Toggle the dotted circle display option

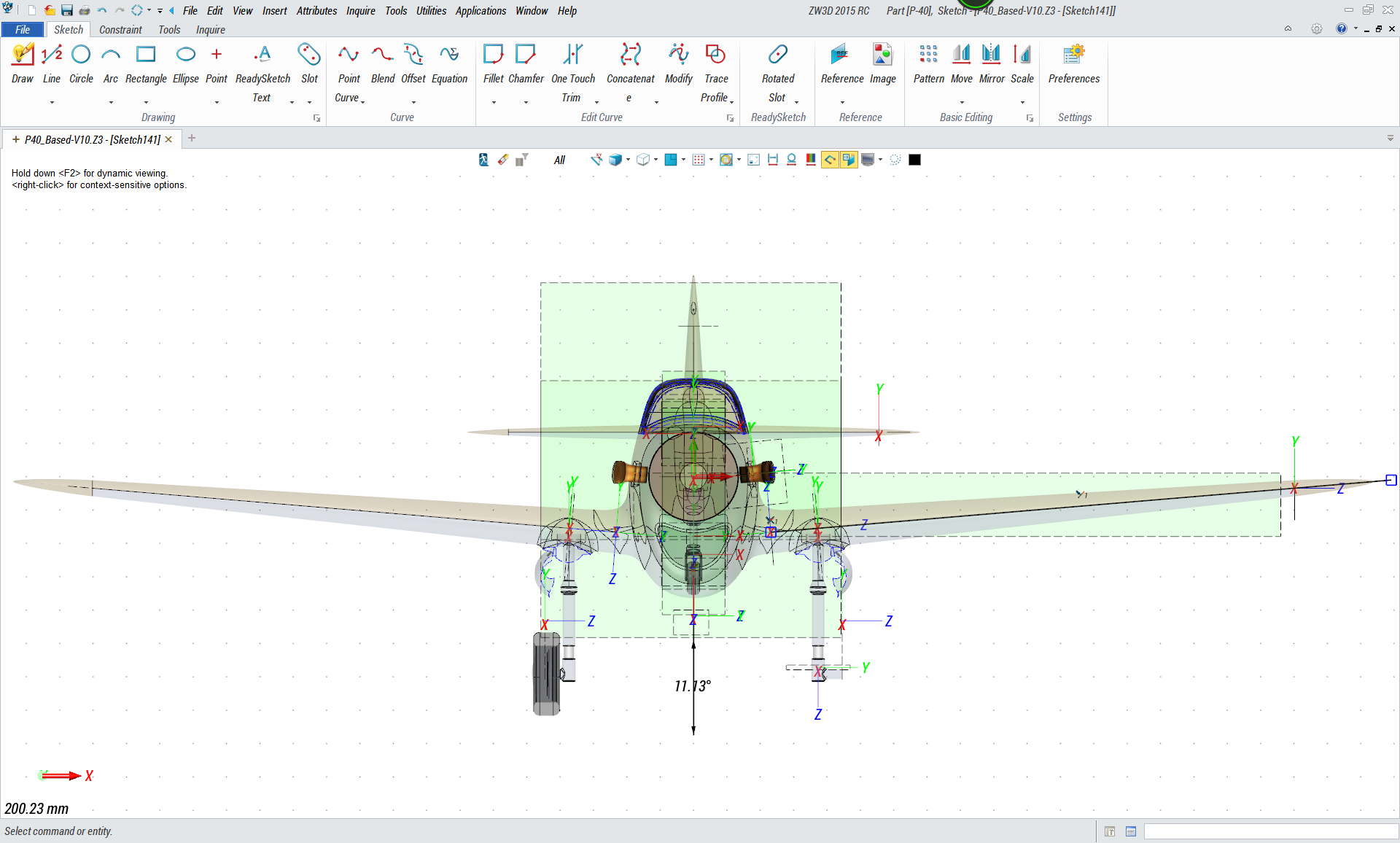point(895,160)
